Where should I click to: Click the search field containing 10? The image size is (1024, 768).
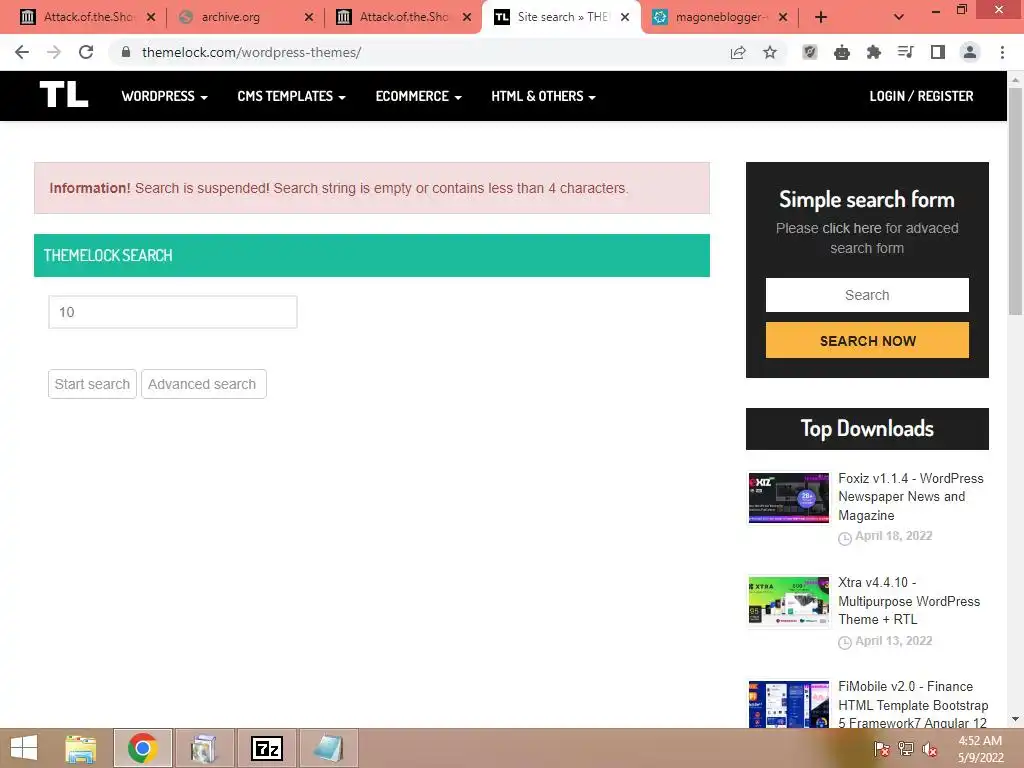pyautogui.click(x=172, y=312)
